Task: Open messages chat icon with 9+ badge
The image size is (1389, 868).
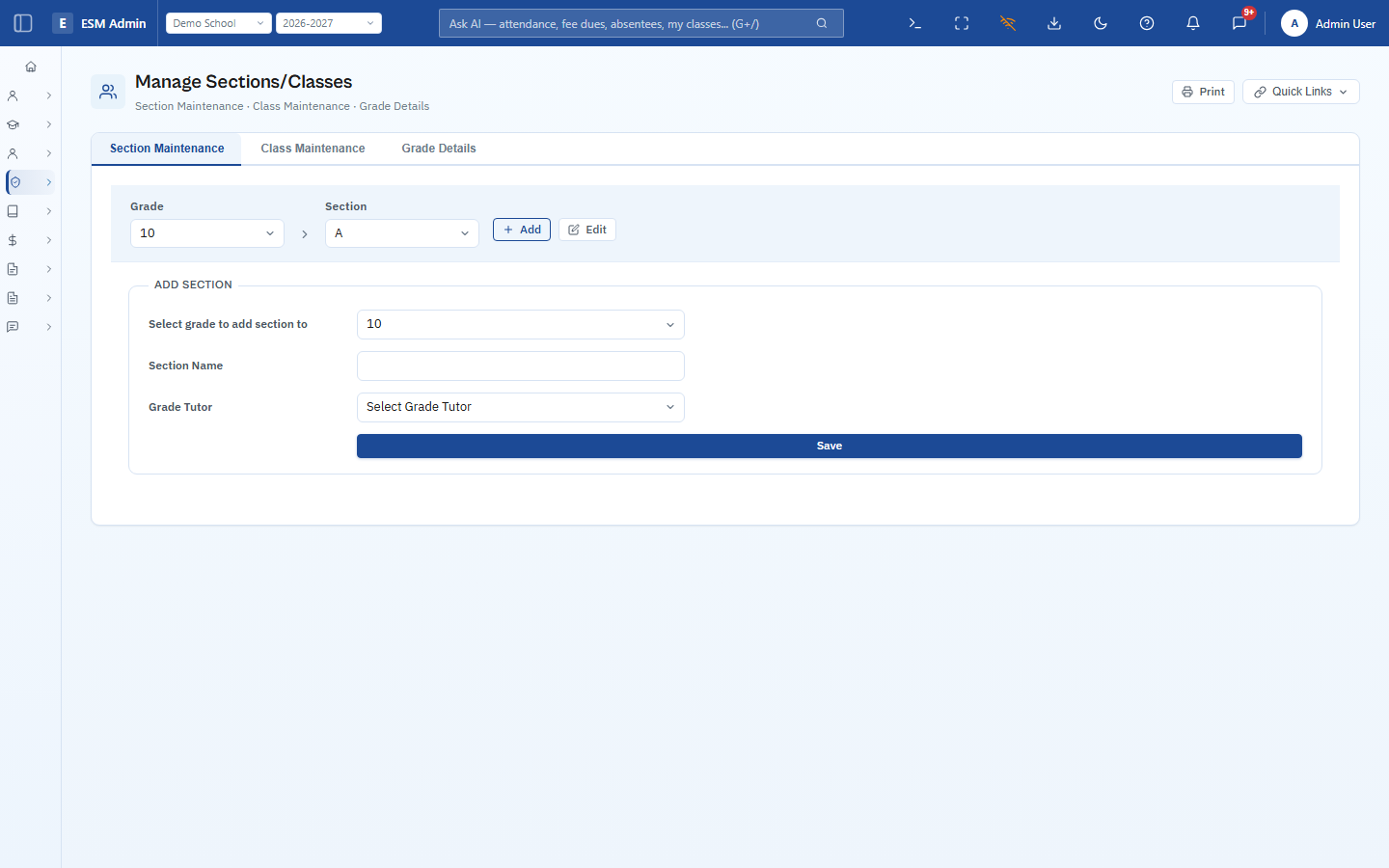Action: (1239, 23)
